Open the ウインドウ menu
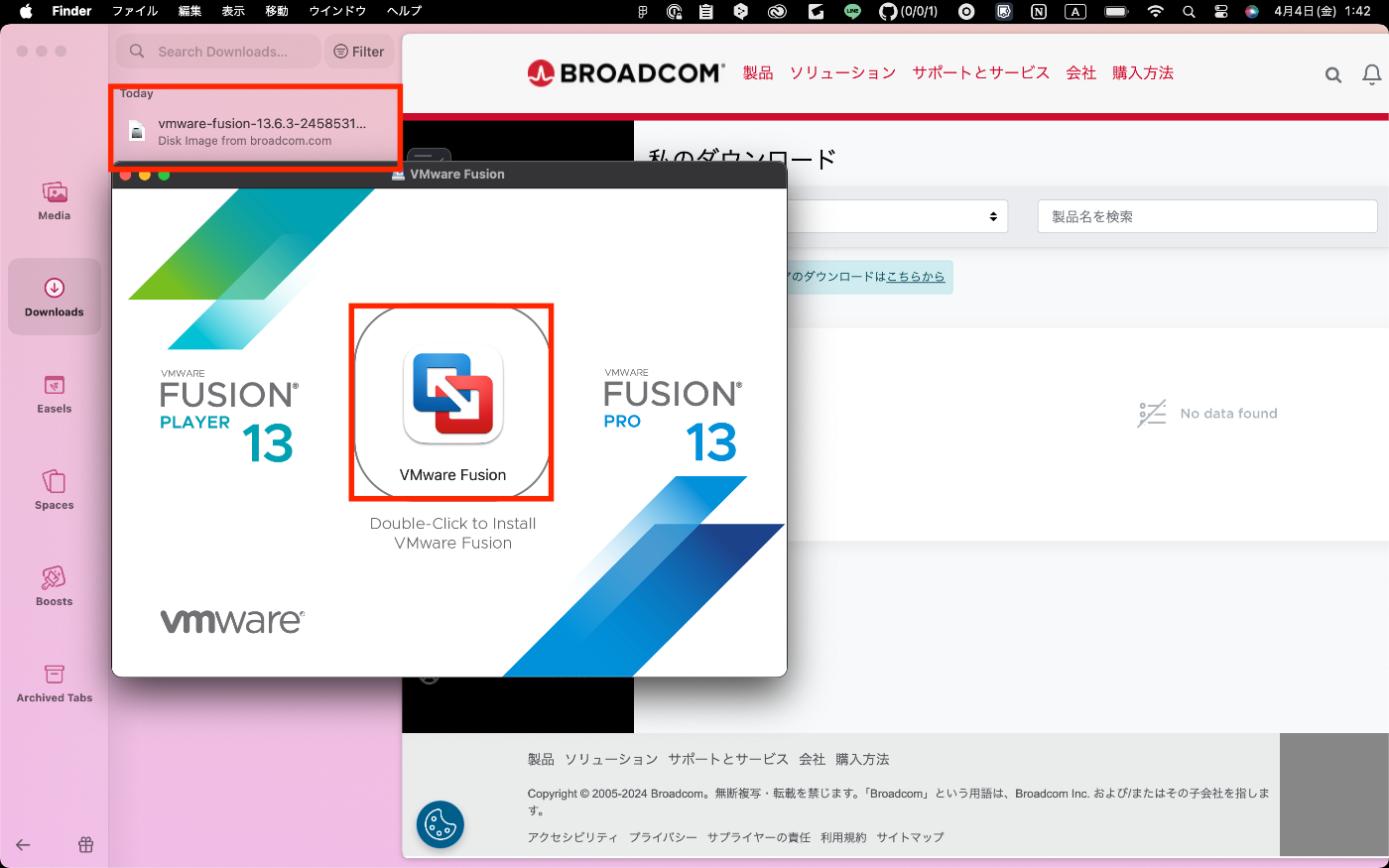Screen dimensions: 1389x868 (337, 11)
